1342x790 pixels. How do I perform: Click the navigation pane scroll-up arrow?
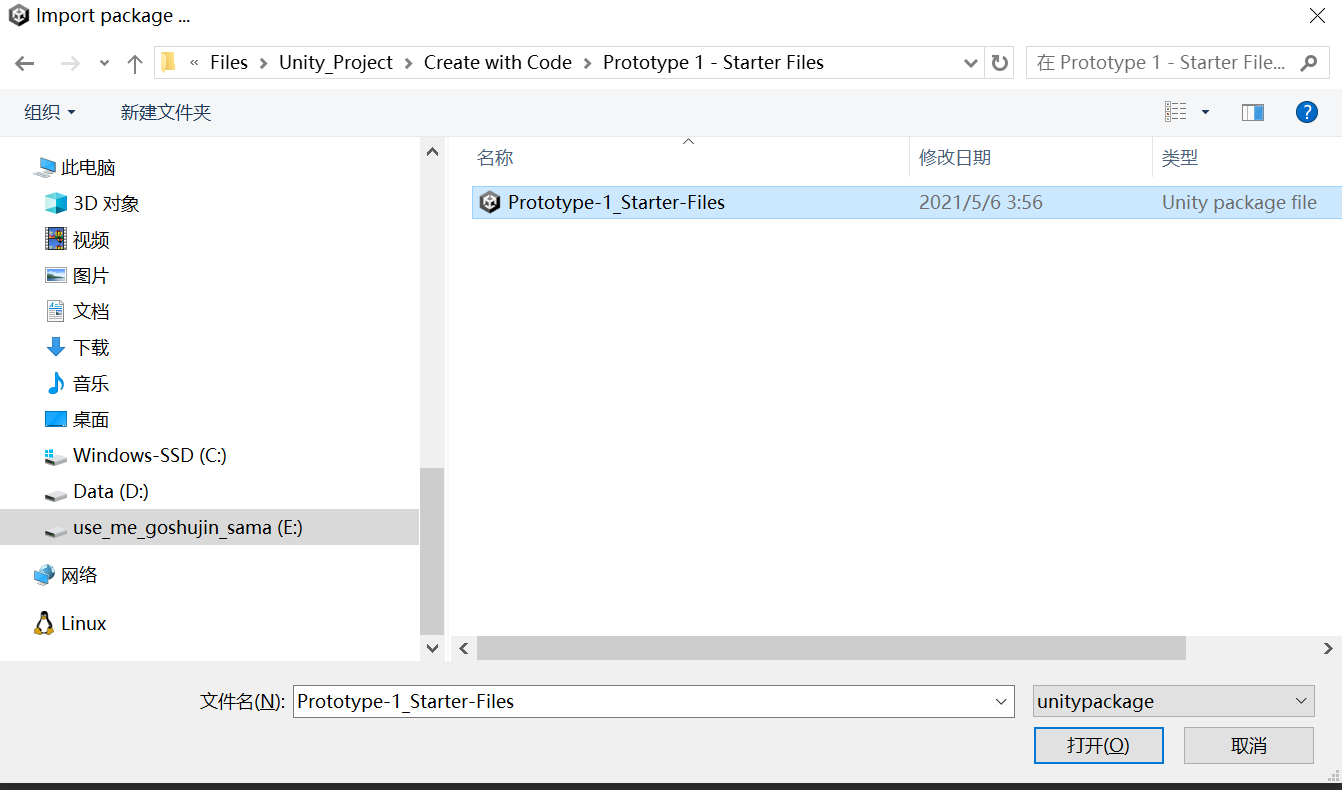tap(432, 152)
